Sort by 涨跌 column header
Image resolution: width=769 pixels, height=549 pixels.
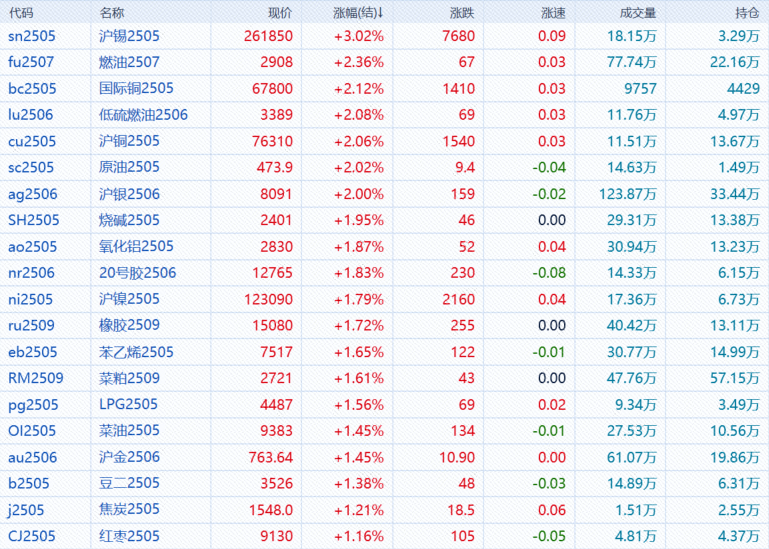[x=462, y=13]
